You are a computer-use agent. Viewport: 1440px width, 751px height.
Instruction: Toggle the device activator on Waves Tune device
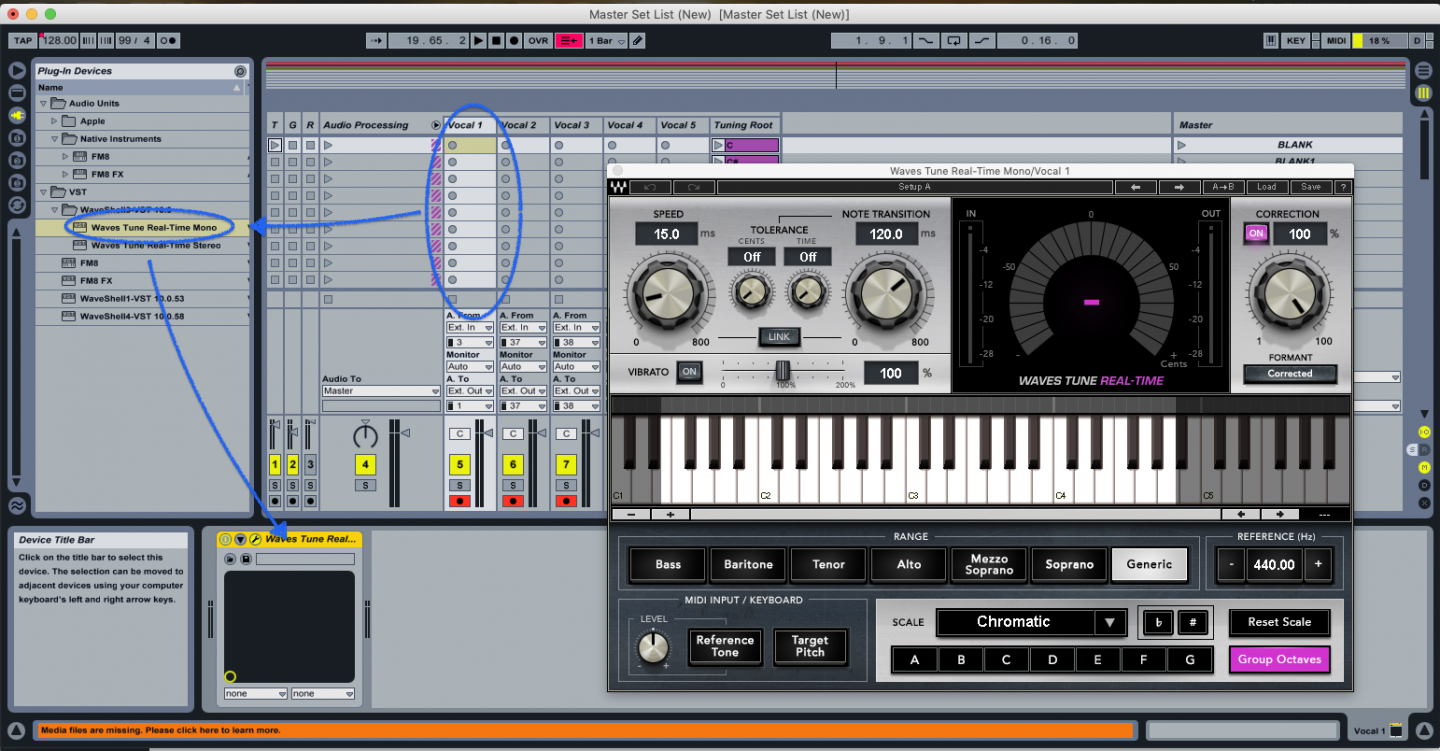[x=225, y=539]
